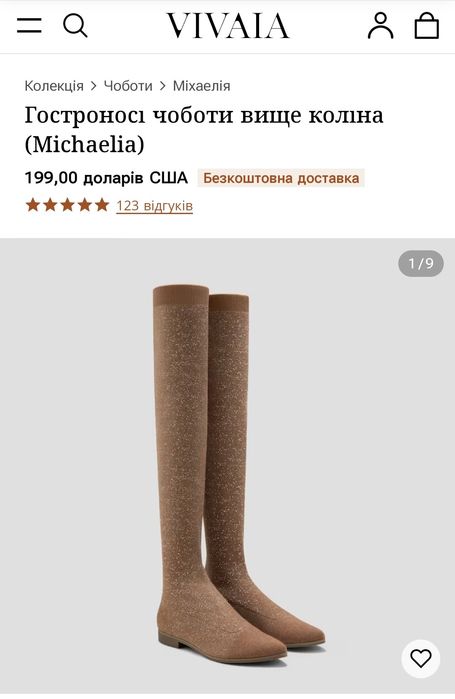Click the chevron after Колекція
455x699 pixels.
94,86
